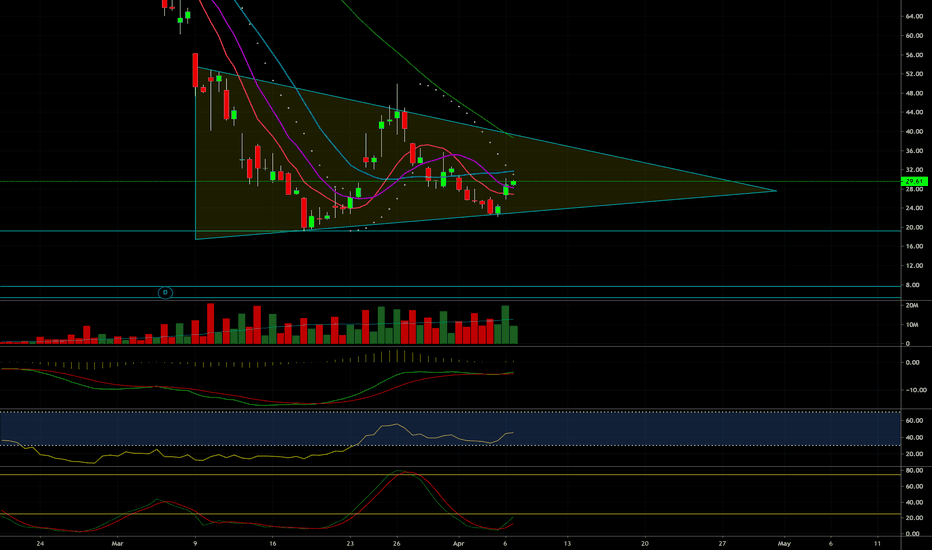The image size is (932, 550).
Task: Click the 32.00 price axis label
Action: pos(914,170)
